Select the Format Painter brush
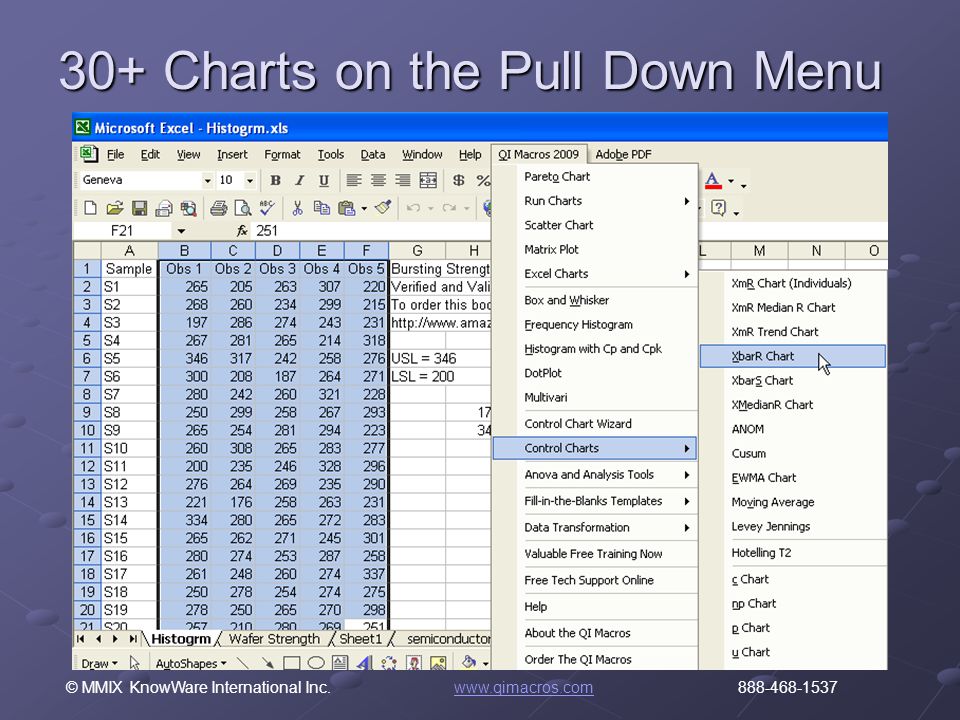Image resolution: width=960 pixels, height=720 pixels. (x=383, y=208)
